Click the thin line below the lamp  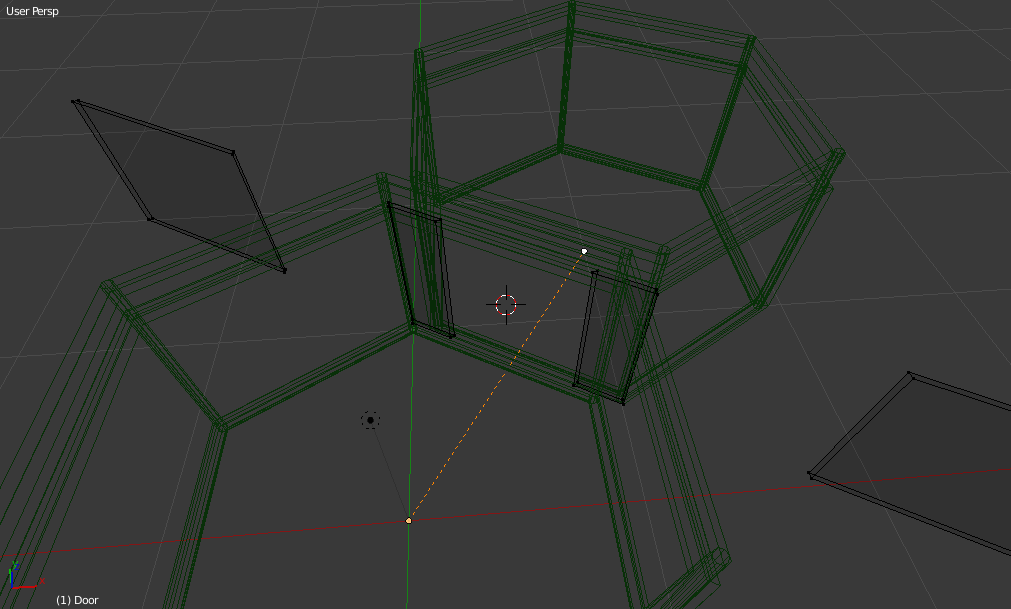click(x=388, y=468)
